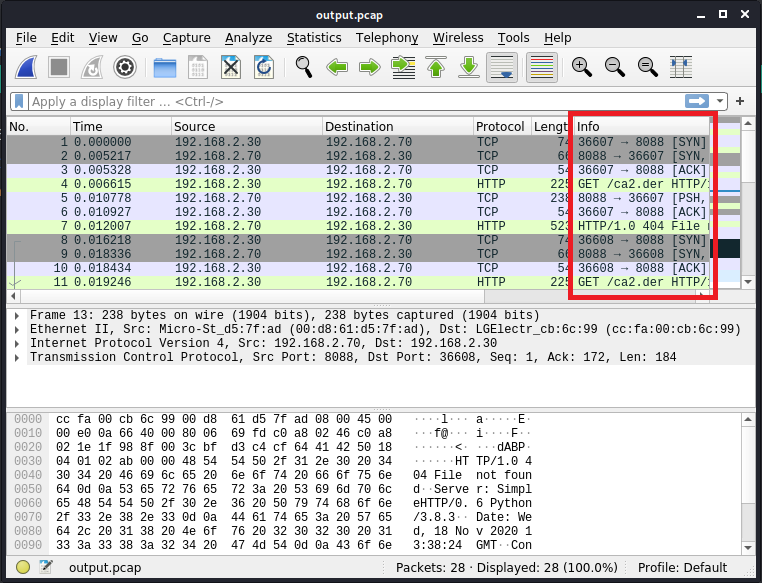762x583 pixels.
Task: Toggle auto-scroll during live capture
Action: pos(502,67)
